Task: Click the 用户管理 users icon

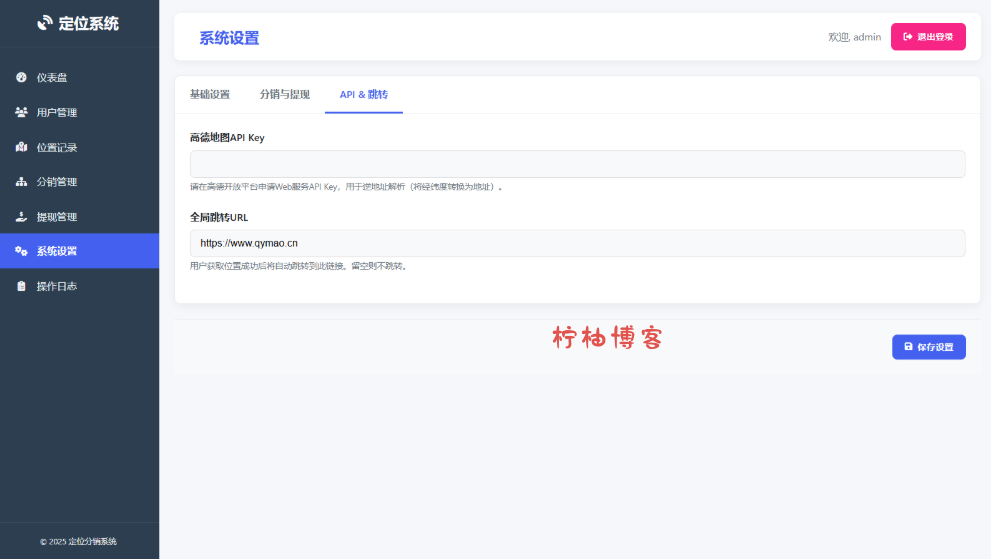Action: (21, 112)
